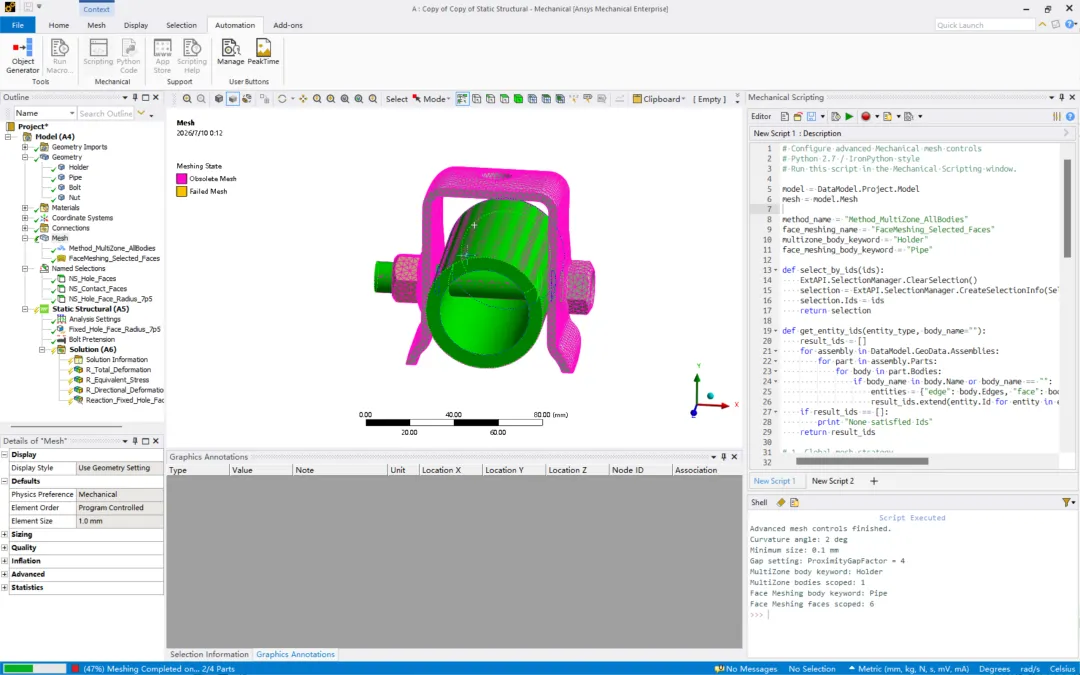Start recording with the red record button
Image resolution: width=1080 pixels, height=675 pixels.
(x=866, y=116)
